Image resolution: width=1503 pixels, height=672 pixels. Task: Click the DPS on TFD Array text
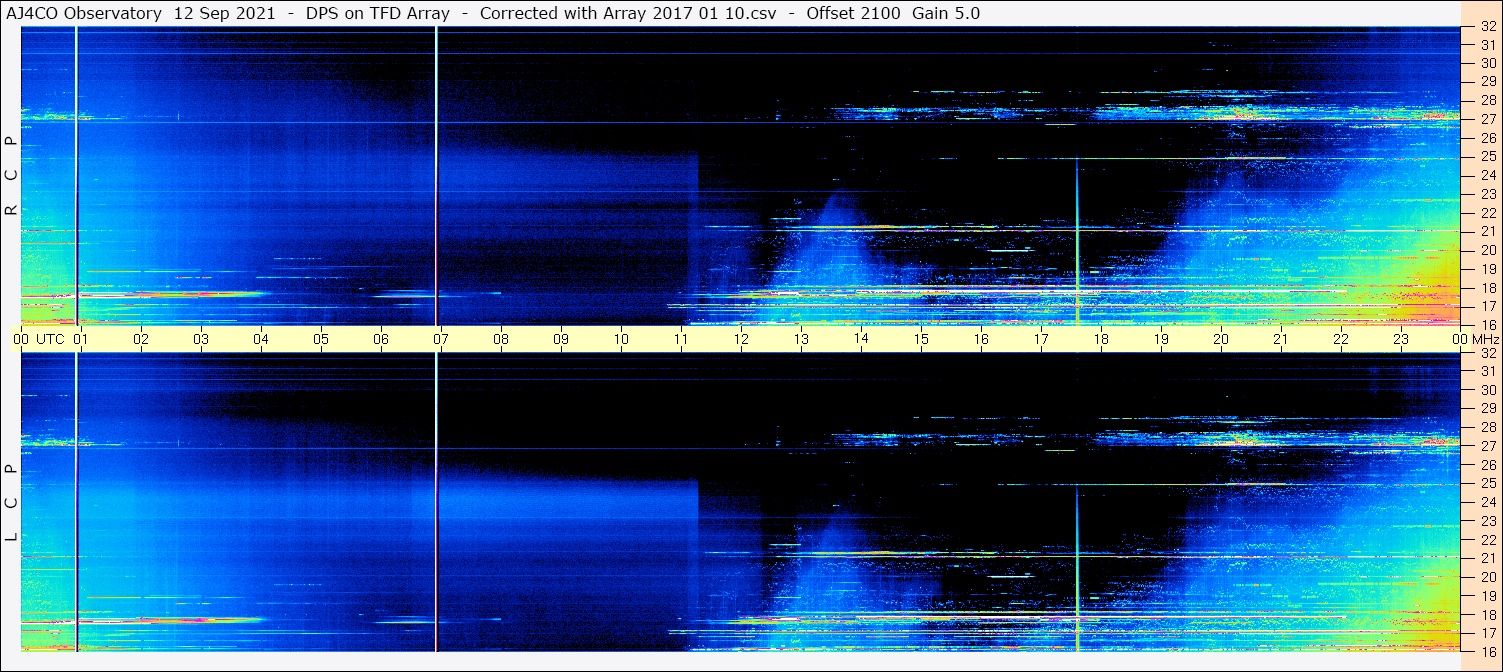click(x=377, y=14)
